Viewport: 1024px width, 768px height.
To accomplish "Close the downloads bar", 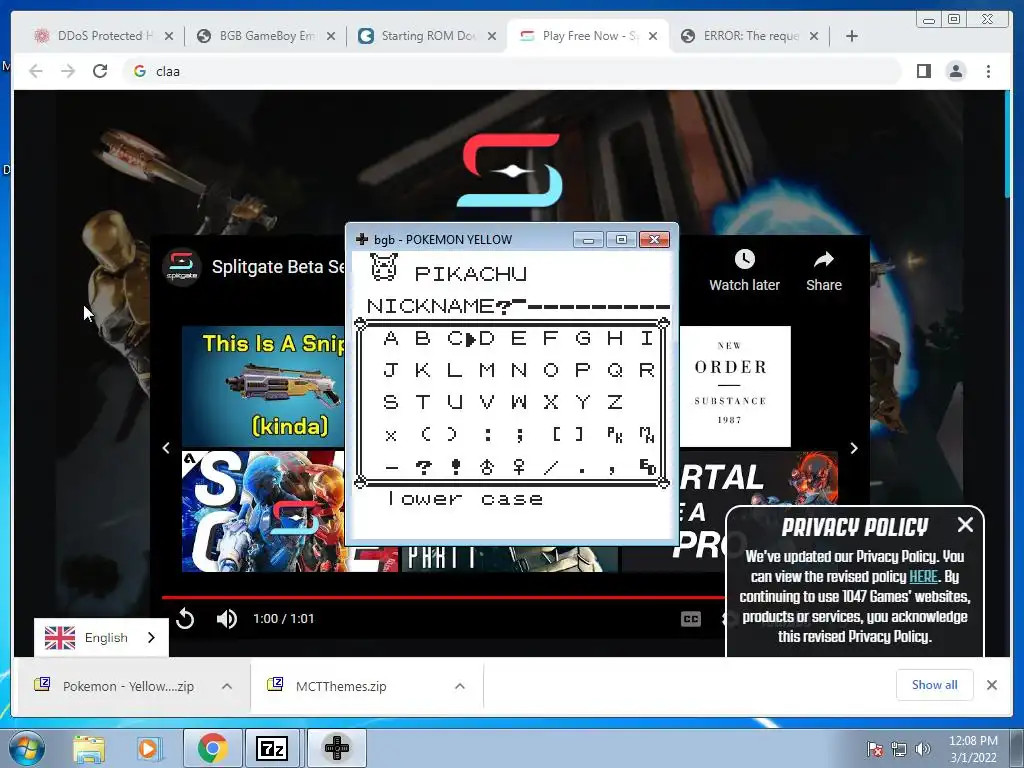I will tap(991, 685).
